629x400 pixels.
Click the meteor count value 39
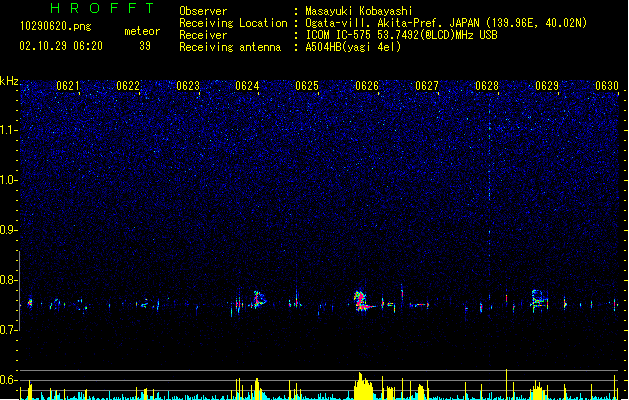click(145, 46)
